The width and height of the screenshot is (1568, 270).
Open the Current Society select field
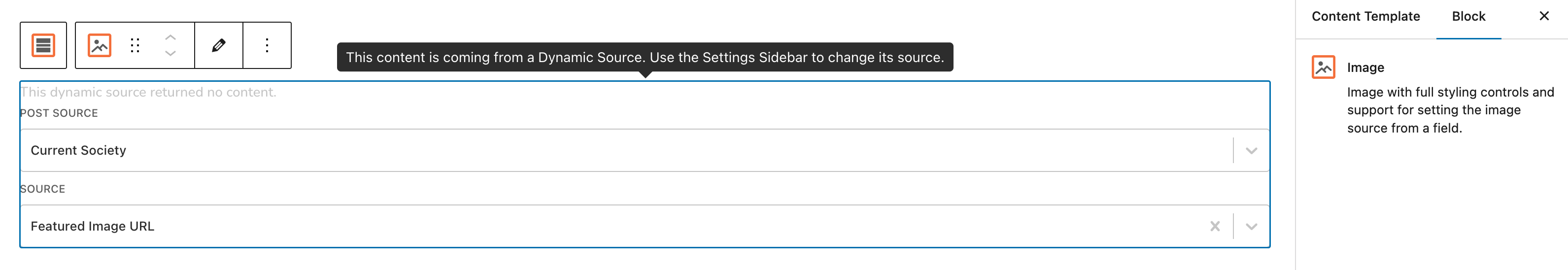(x=645, y=150)
